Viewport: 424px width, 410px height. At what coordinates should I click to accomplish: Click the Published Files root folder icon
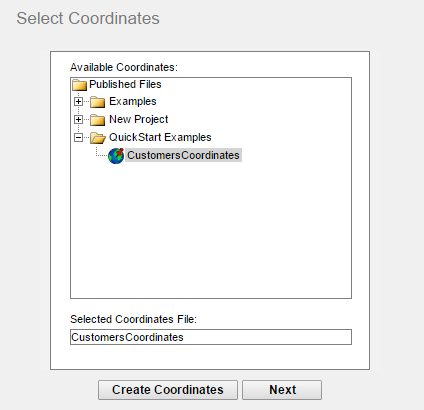point(80,85)
